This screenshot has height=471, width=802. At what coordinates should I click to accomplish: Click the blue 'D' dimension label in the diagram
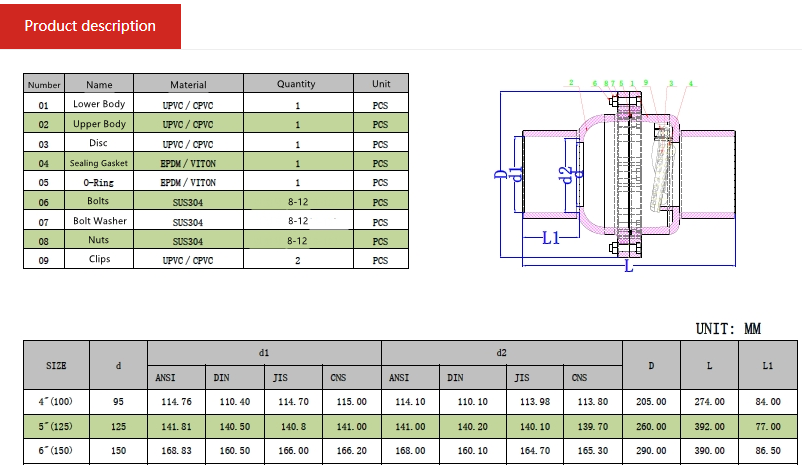coord(501,174)
